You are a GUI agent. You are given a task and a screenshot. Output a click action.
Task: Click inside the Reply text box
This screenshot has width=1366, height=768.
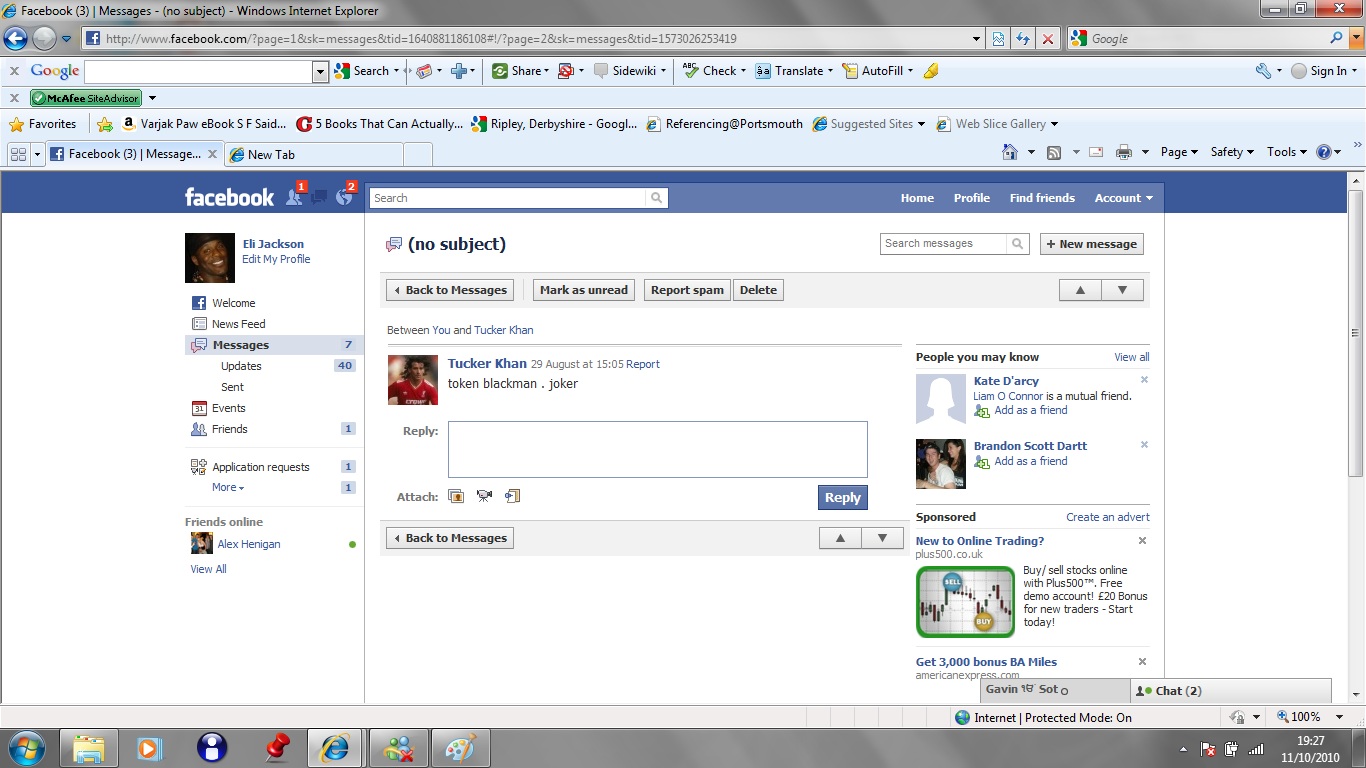(657, 449)
